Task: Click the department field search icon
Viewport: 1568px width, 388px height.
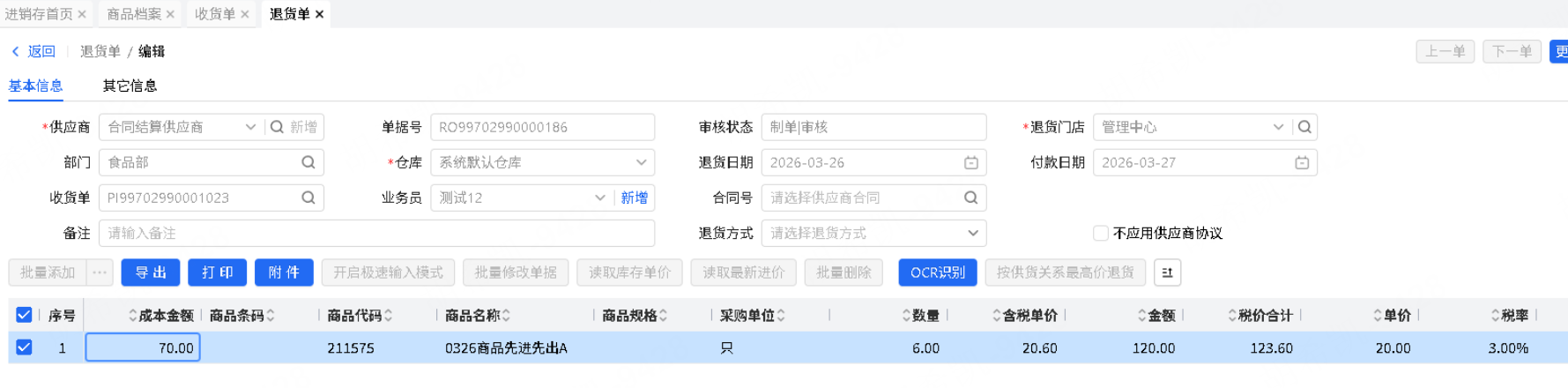Action: point(308,162)
